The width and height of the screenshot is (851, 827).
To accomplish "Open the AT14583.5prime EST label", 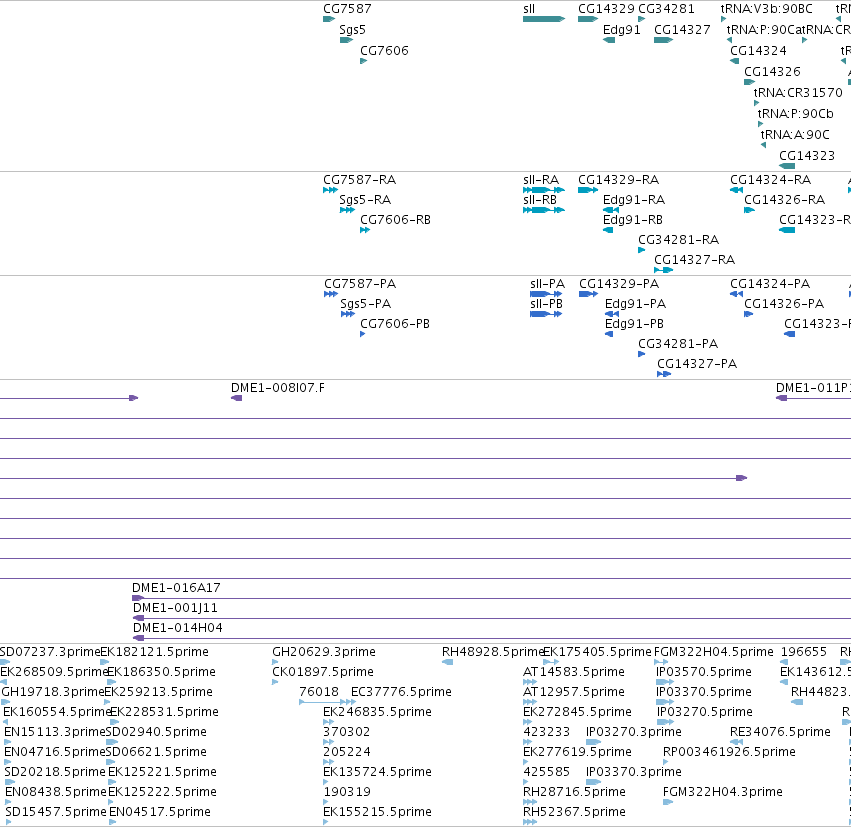I will pos(574,672).
